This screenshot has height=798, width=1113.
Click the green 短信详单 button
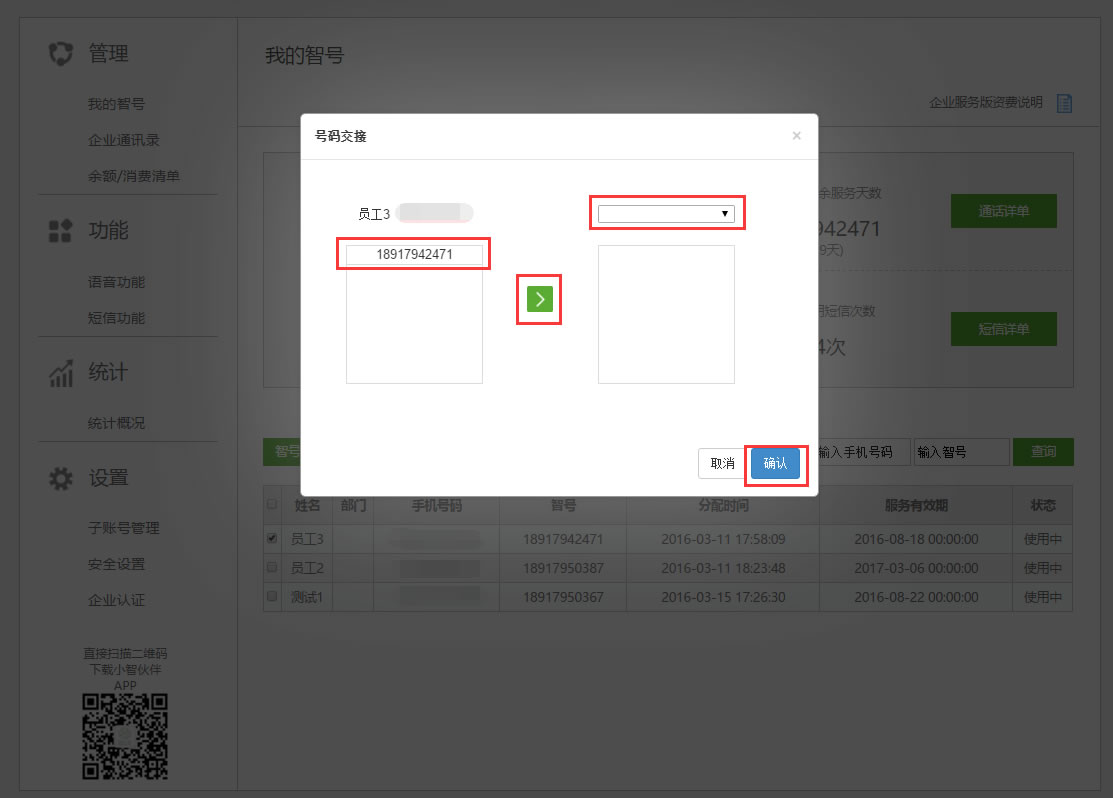click(x=1004, y=329)
